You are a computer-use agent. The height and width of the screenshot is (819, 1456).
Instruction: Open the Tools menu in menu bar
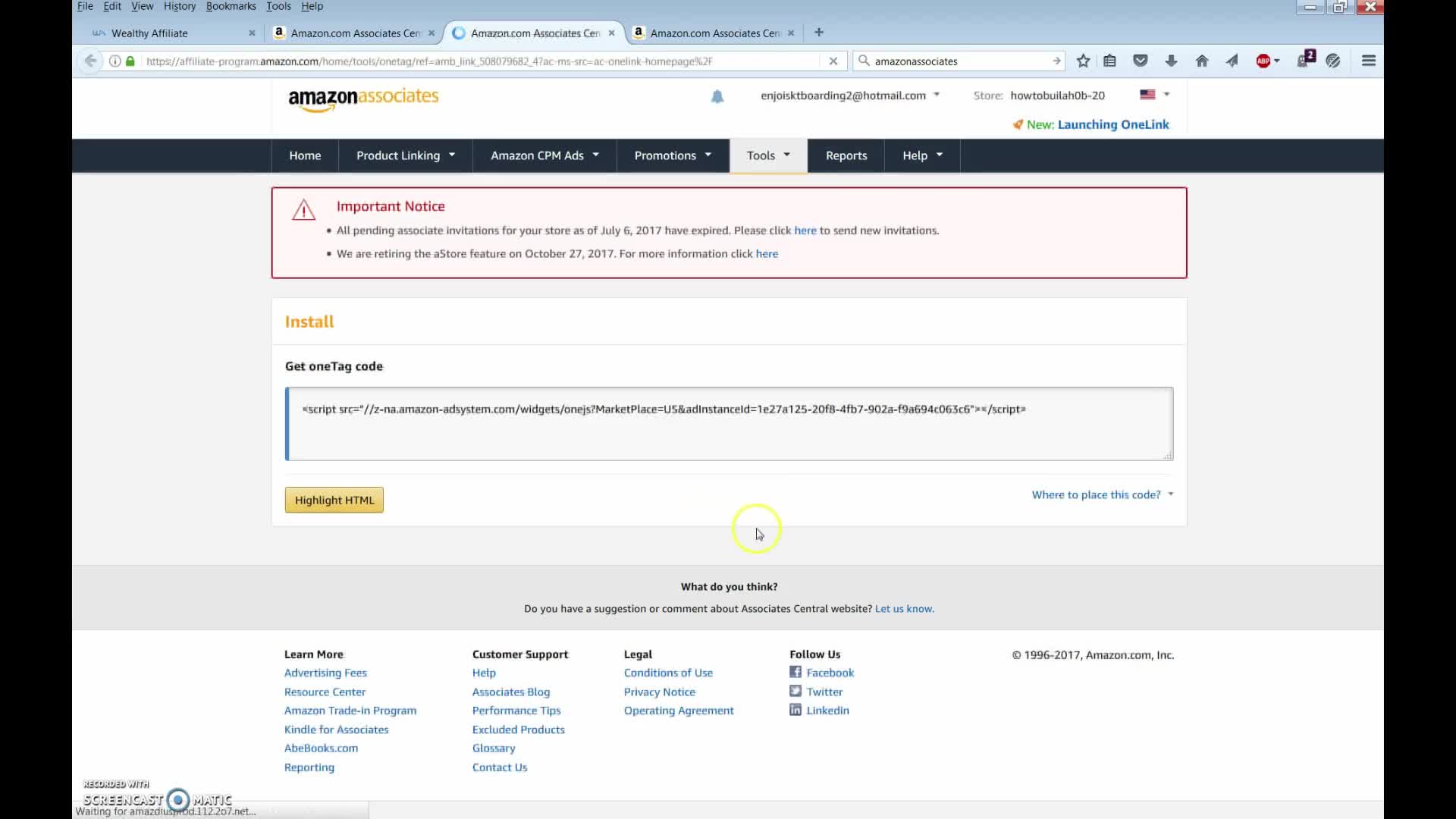coord(278,6)
